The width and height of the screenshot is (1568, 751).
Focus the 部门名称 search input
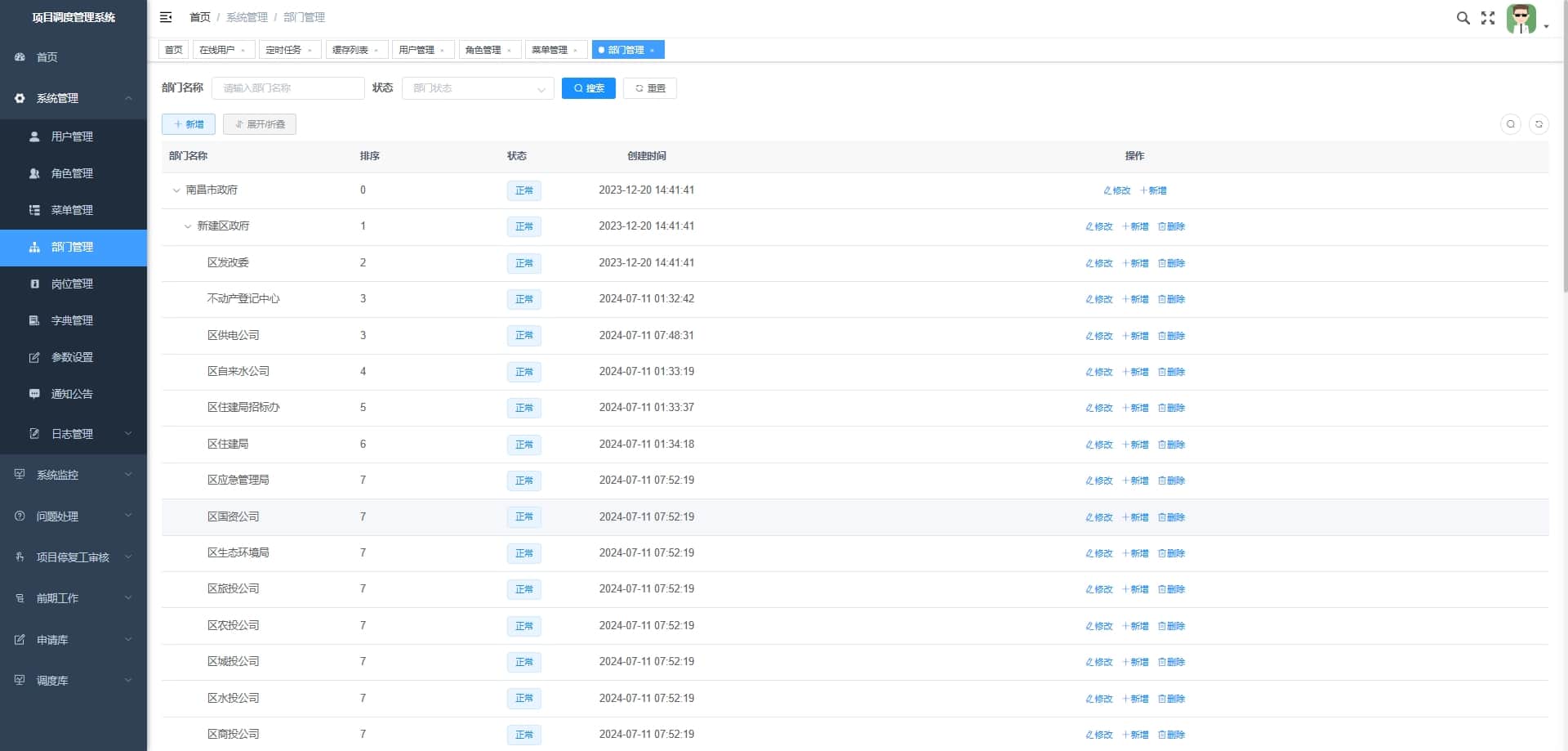(288, 88)
